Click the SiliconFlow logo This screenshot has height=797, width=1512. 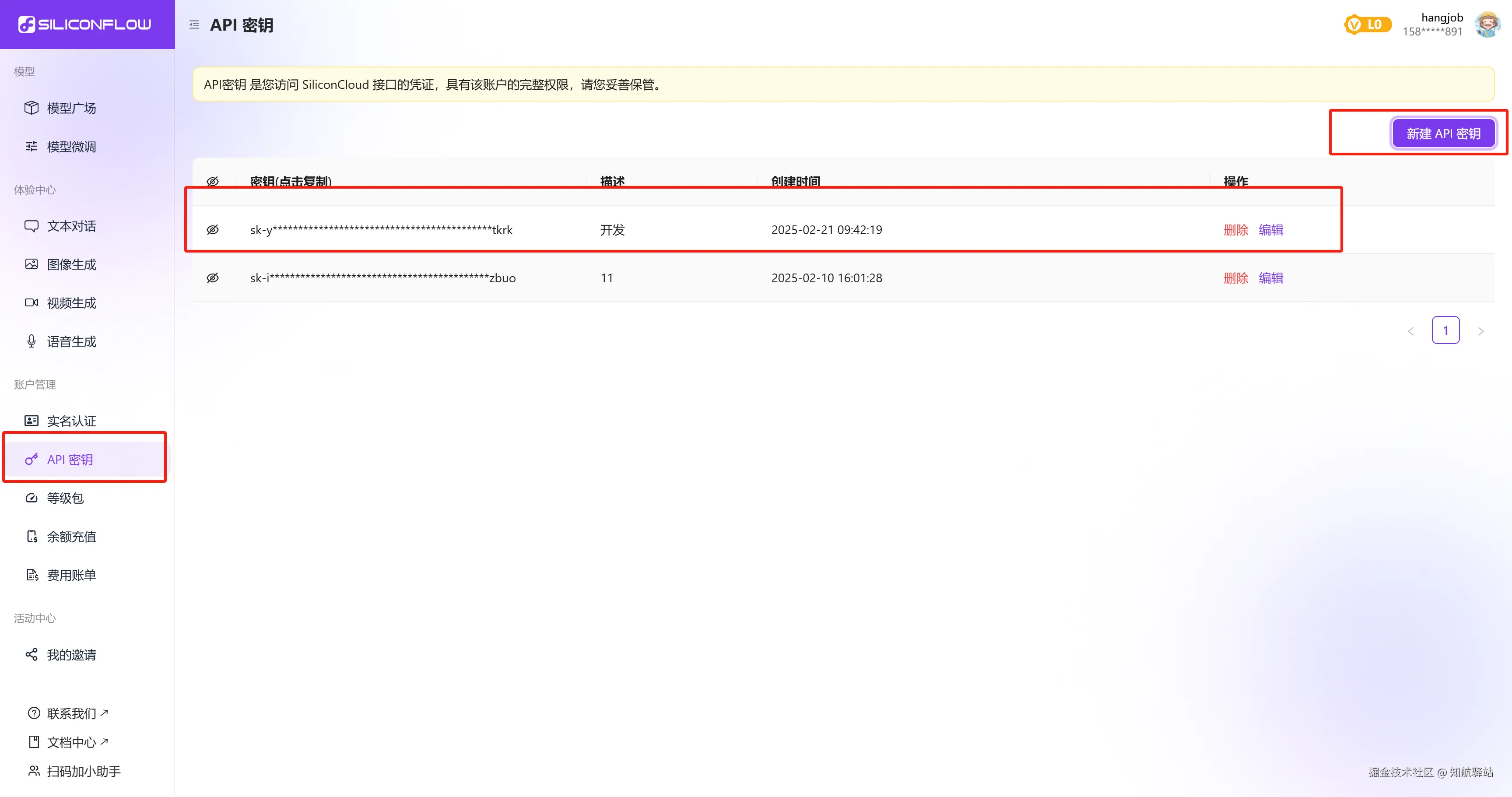pyautogui.click(x=85, y=25)
